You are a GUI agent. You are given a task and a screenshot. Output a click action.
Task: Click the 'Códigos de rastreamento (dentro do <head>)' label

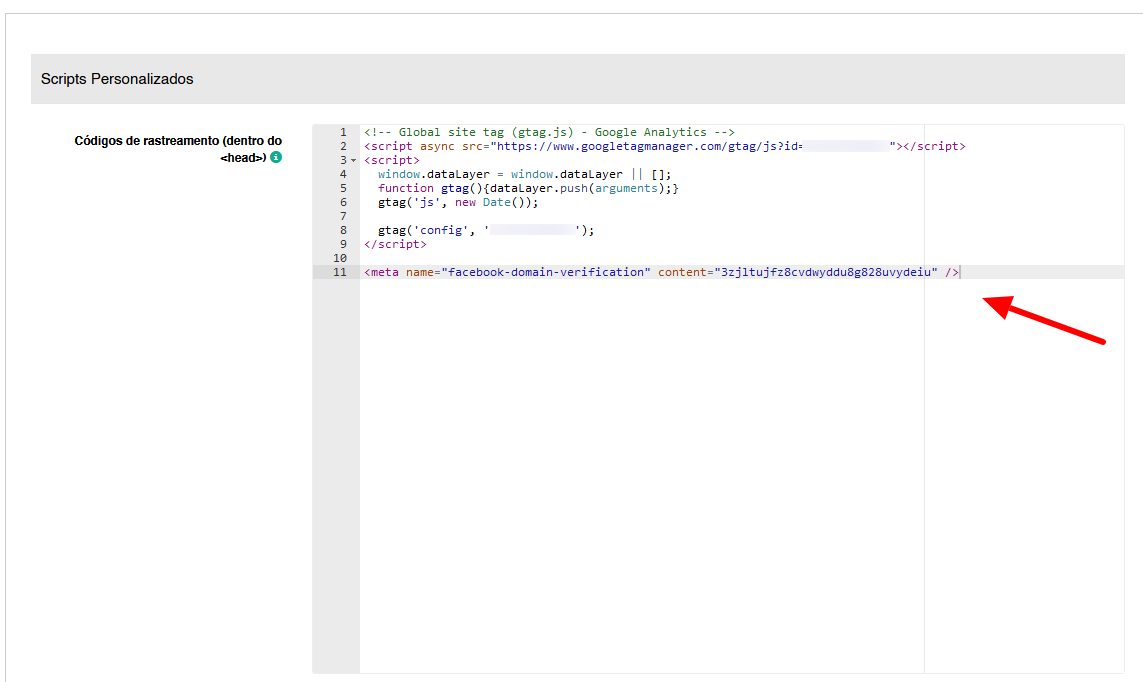pyautogui.click(x=178, y=149)
